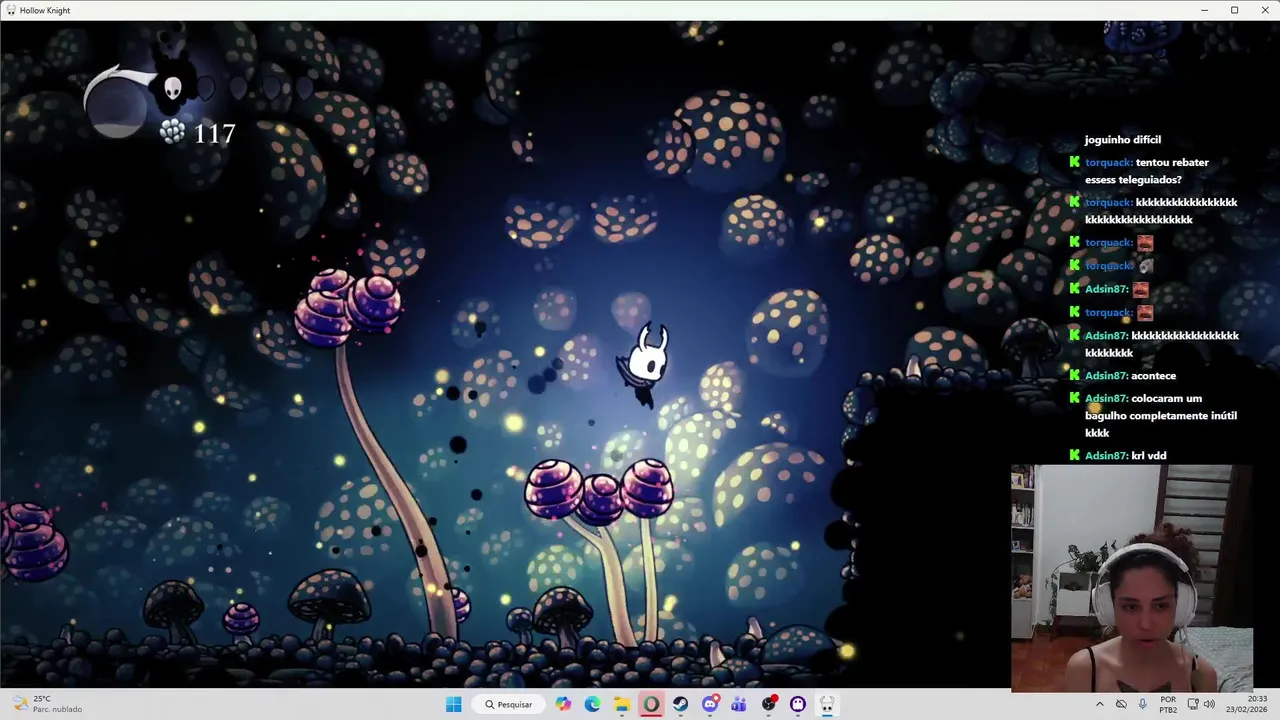
Task: Click the Pesquisar taskbar search box
Action: click(508, 704)
